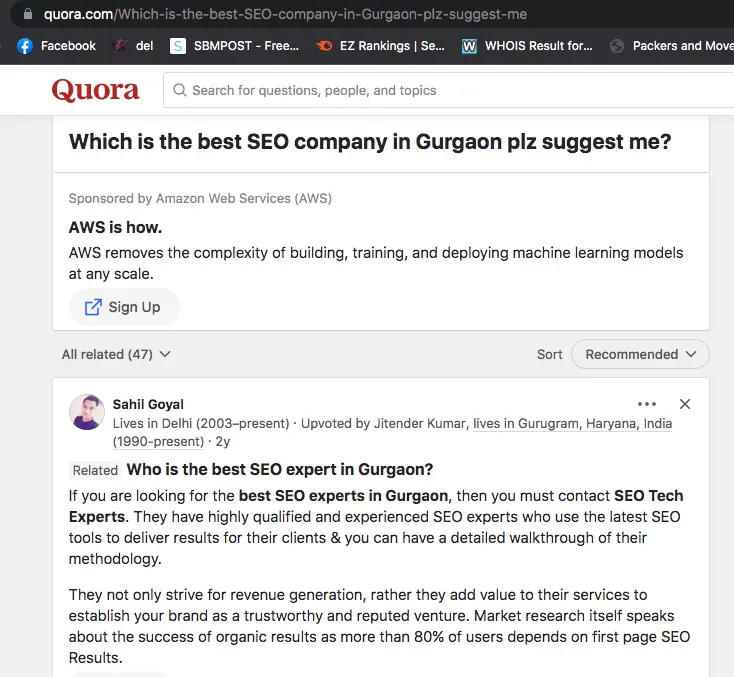
Task: Expand the All related (47) filter
Action: pos(116,354)
